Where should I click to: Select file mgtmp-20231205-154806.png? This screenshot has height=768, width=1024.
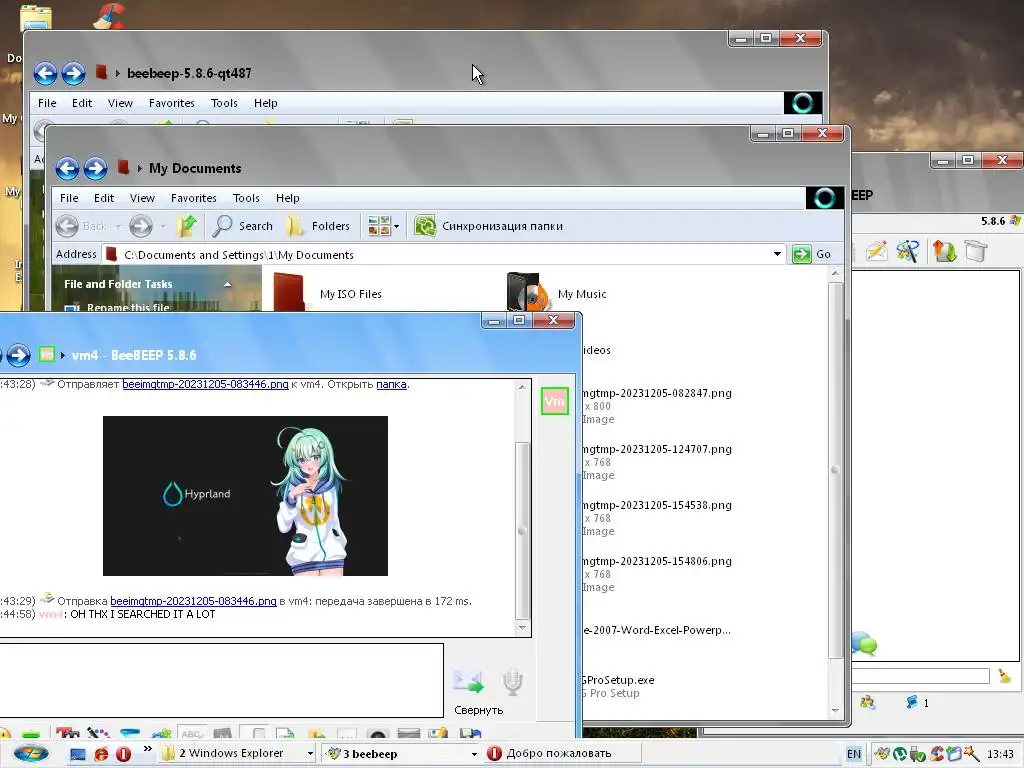click(656, 561)
